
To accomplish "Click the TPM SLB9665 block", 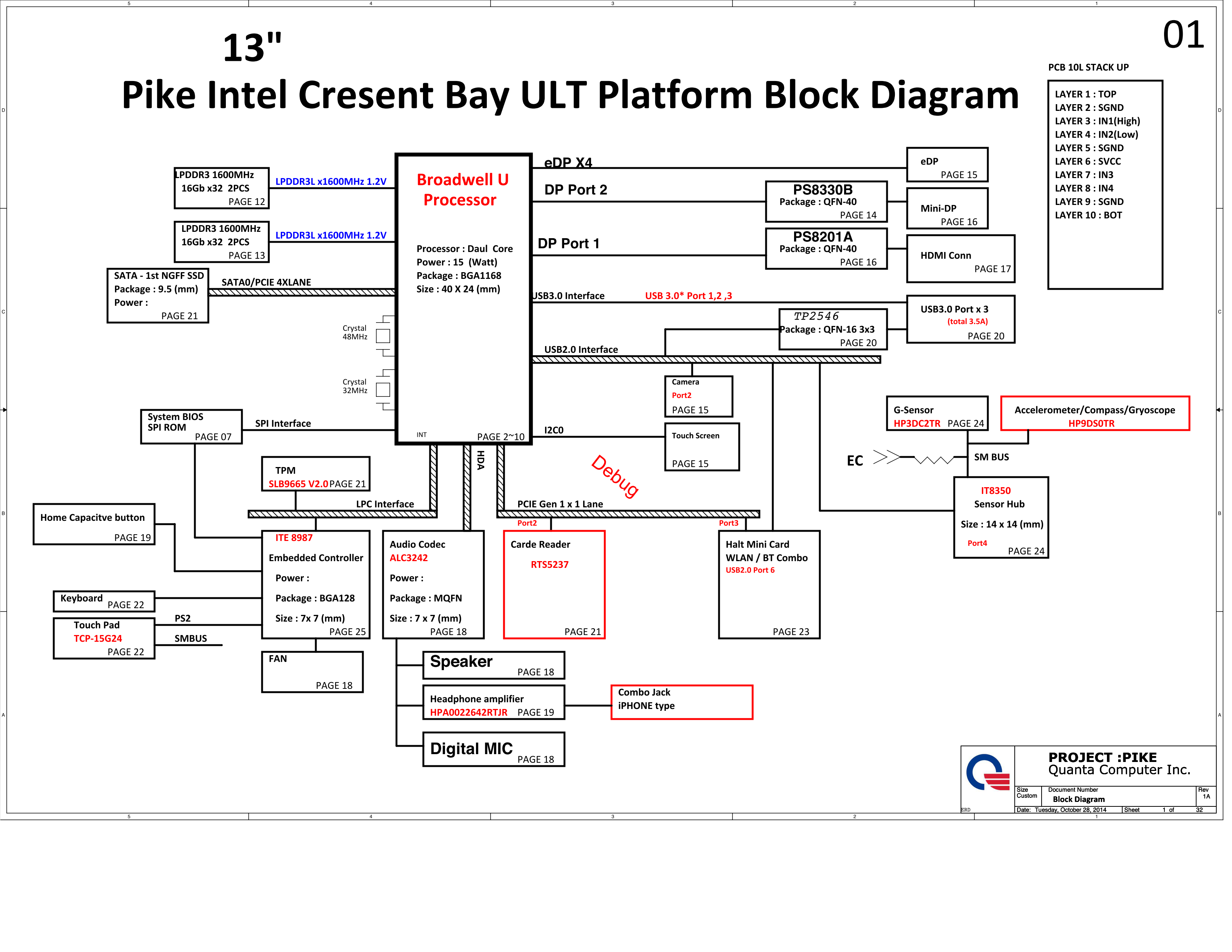I will click(315, 474).
